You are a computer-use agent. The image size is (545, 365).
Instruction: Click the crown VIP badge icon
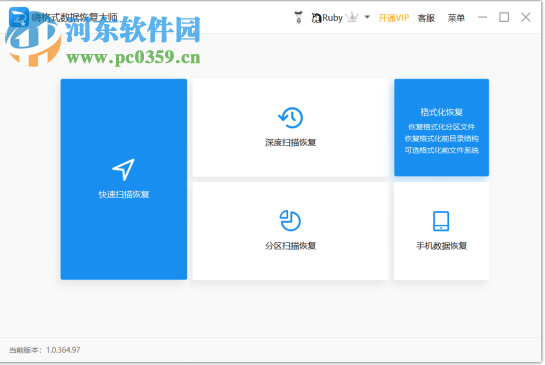click(x=352, y=17)
